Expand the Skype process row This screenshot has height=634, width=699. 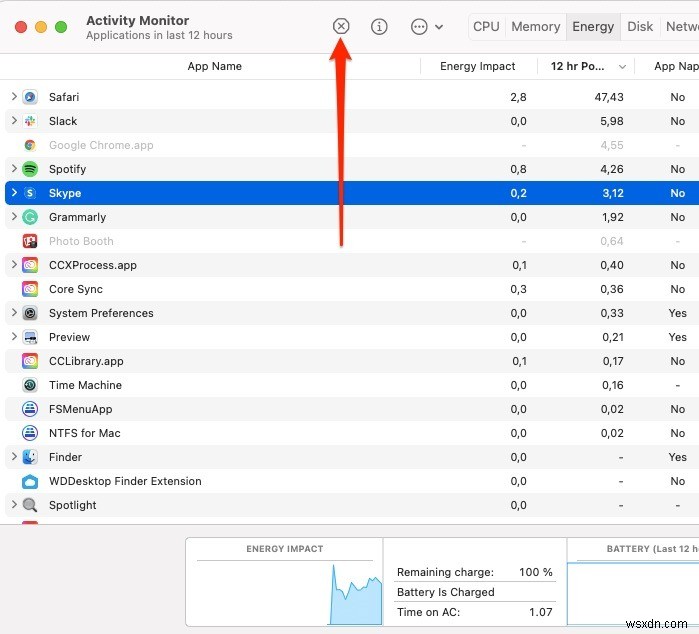click(14, 193)
